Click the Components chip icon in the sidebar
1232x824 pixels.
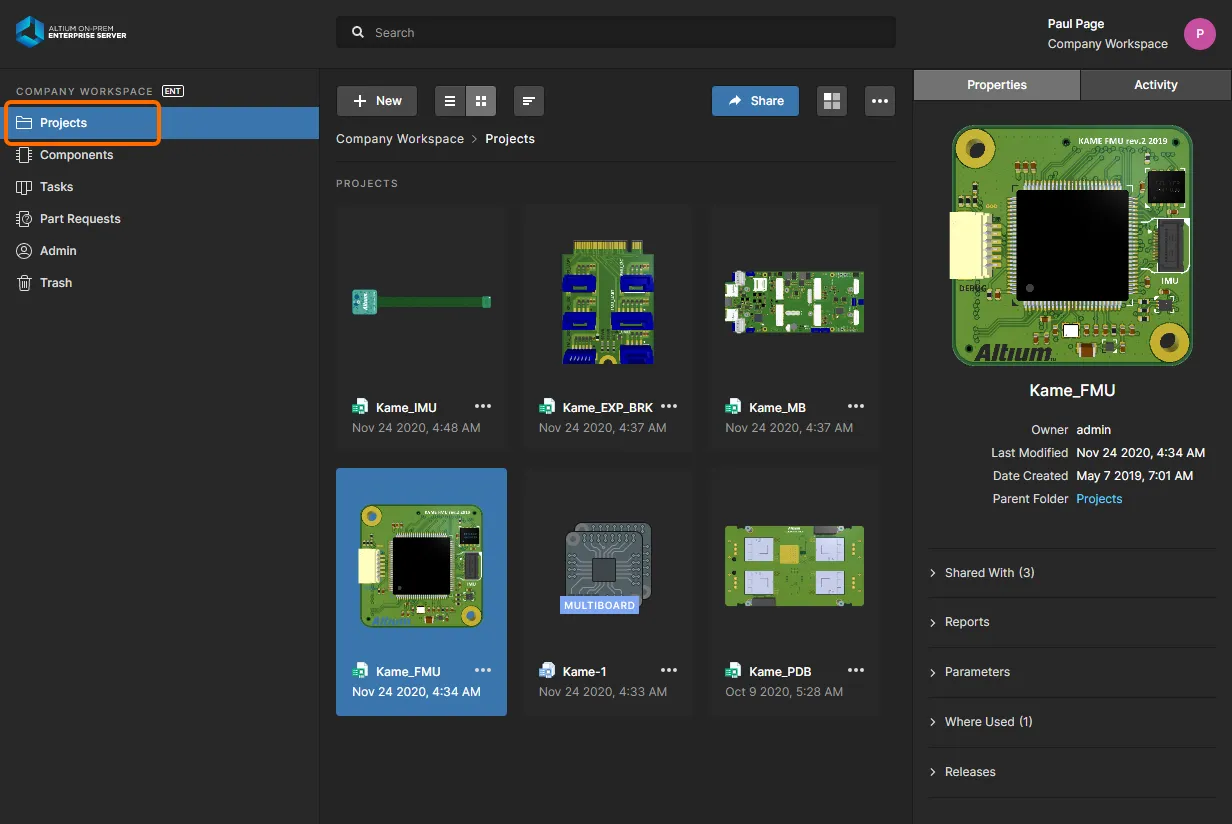24,155
